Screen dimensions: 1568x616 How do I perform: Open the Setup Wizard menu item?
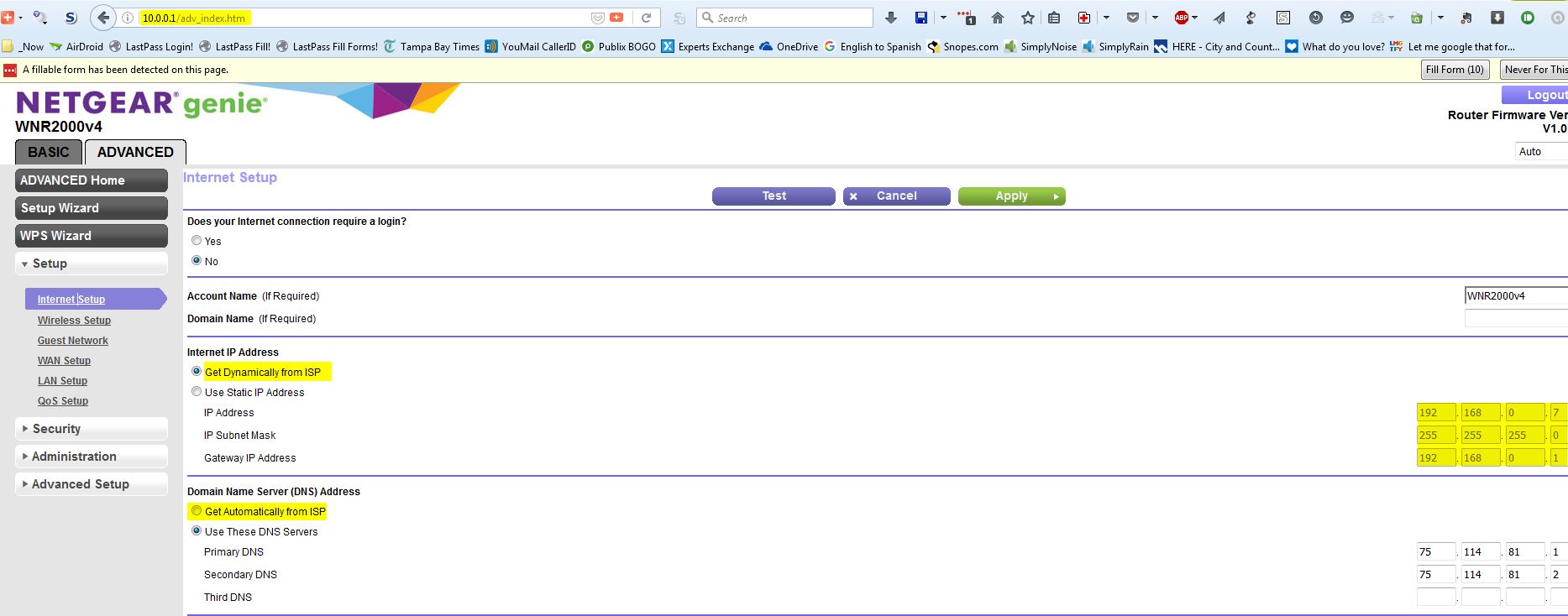tap(92, 208)
